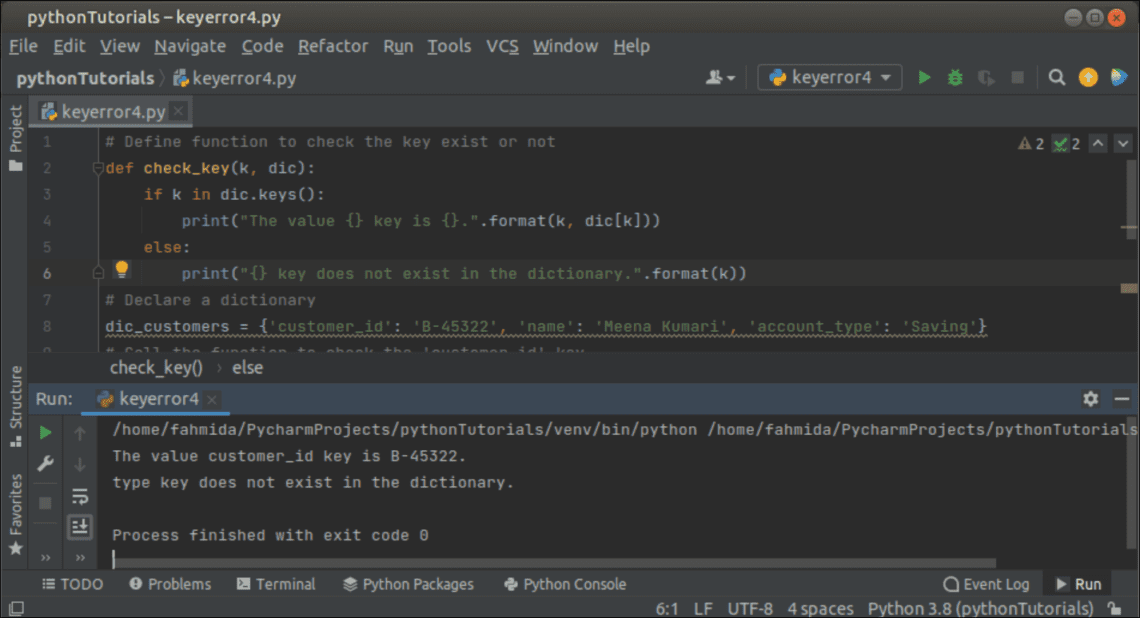Image resolution: width=1140 pixels, height=618 pixels.
Task: Click the else breadcrumb in editor
Action: click(247, 368)
